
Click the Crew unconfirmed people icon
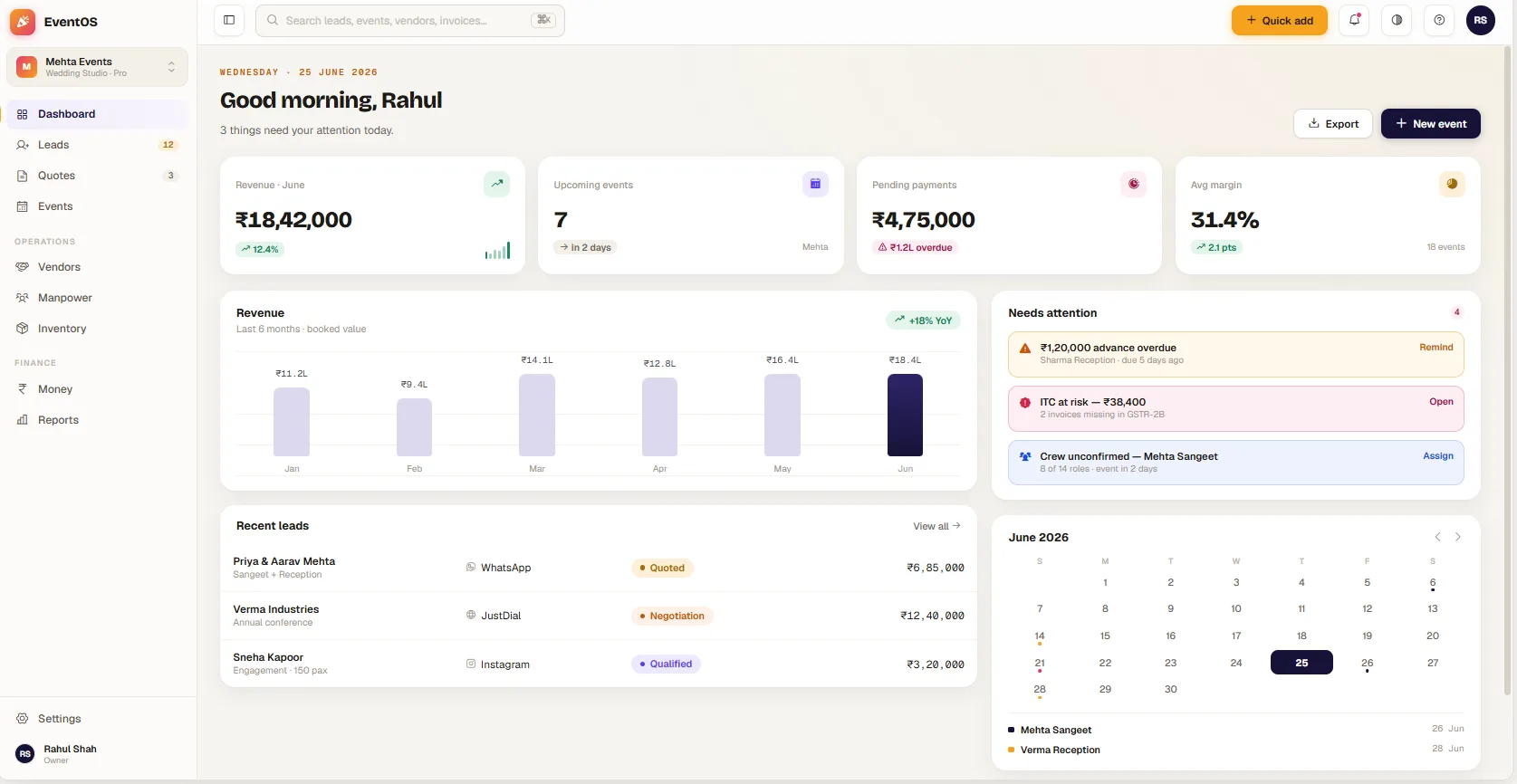(x=1025, y=457)
